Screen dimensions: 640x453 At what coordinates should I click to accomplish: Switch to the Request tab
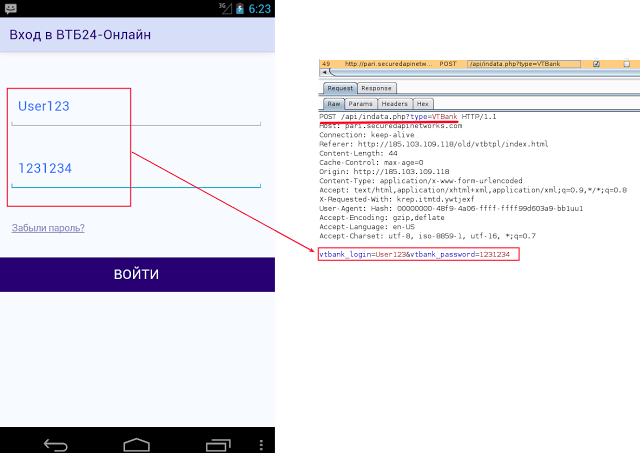pos(340,88)
